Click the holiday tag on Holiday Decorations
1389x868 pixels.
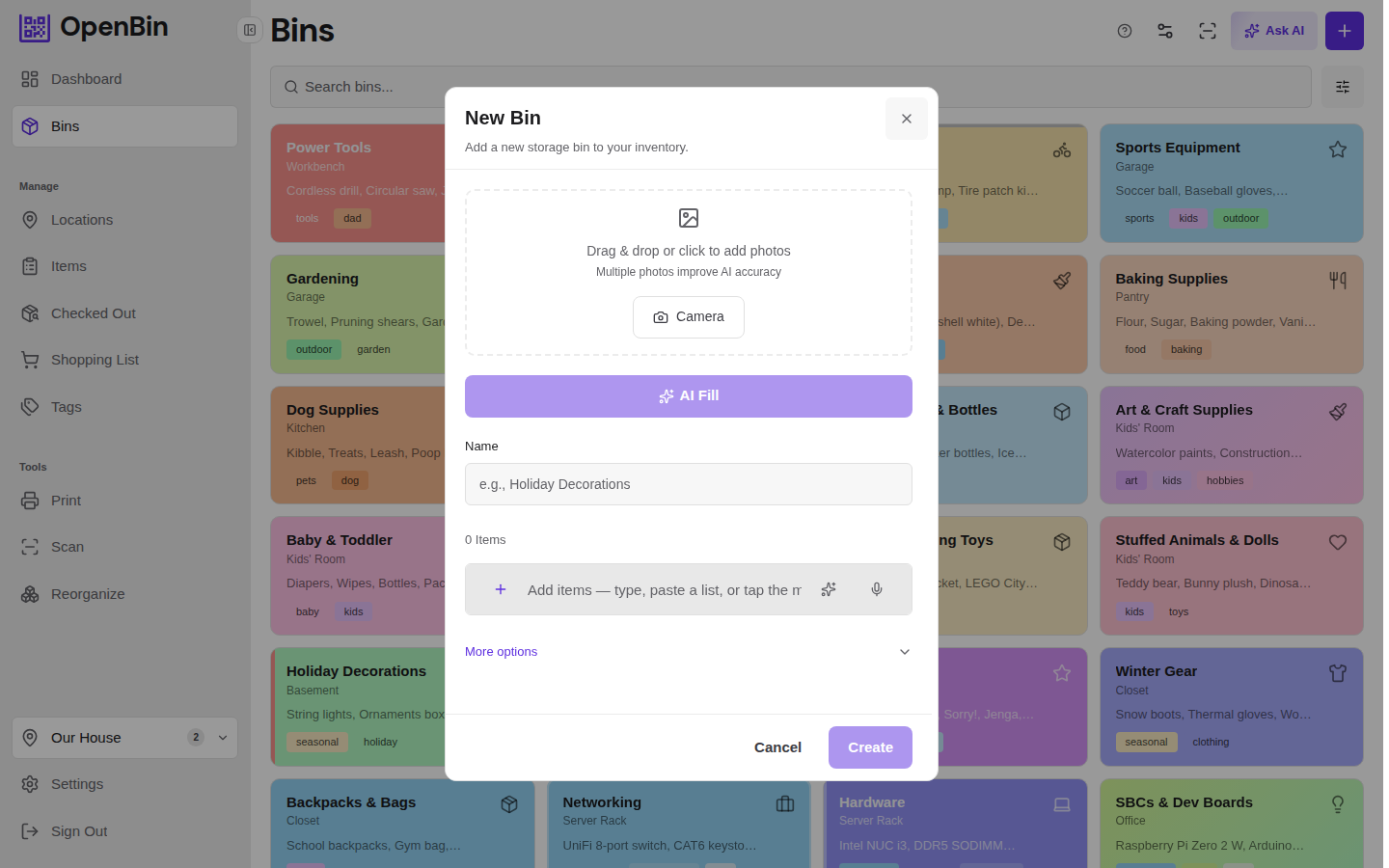[380, 743]
